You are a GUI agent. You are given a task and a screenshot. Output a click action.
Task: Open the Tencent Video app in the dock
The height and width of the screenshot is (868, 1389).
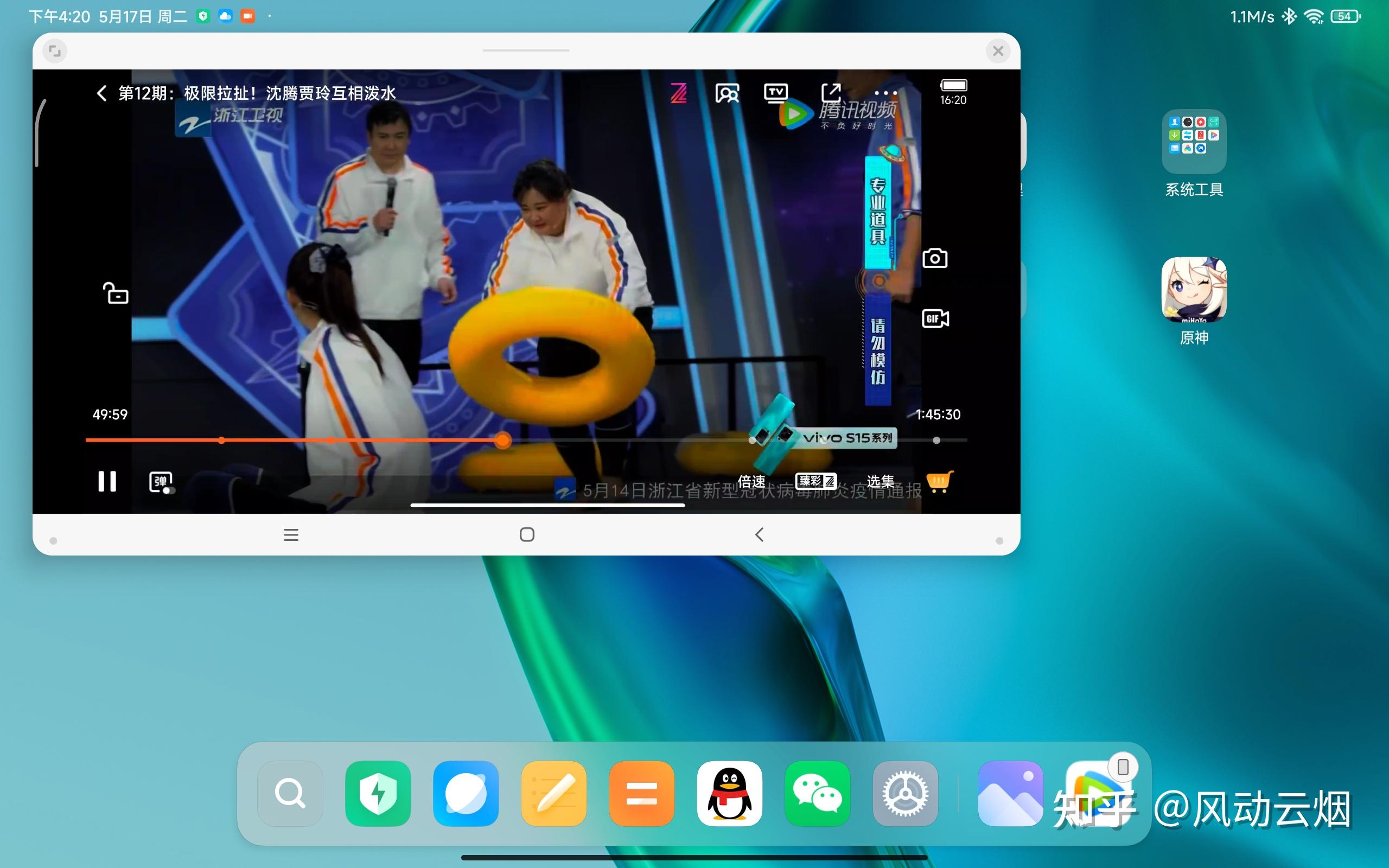[1098, 793]
